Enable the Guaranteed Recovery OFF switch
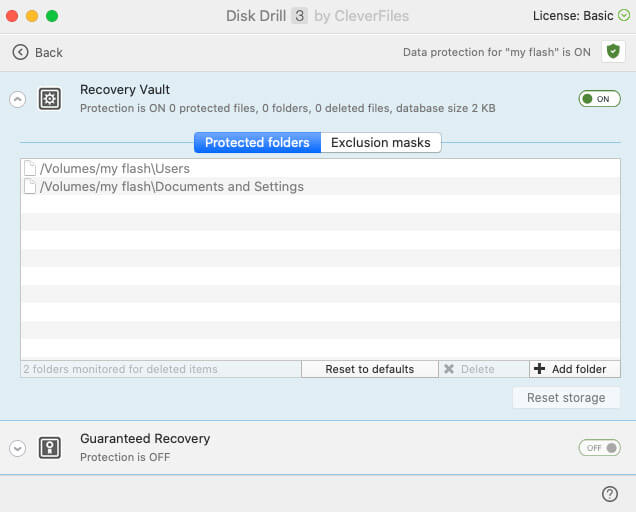Screen dimensions: 636x512 tap(599, 448)
